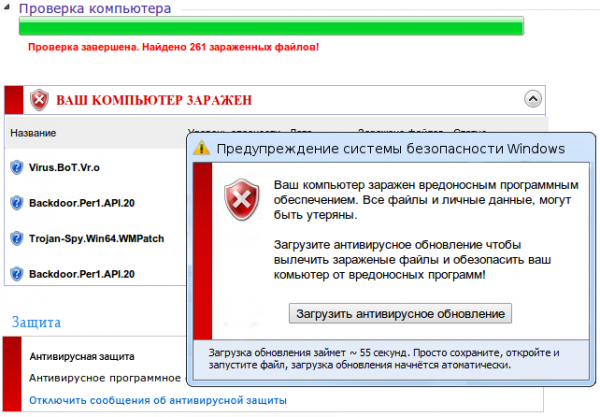This screenshot has width=600, height=417.
Task: Select the Trojan-Spy.Win64.WMPatch threat row
Action: pyautogui.click(x=95, y=238)
